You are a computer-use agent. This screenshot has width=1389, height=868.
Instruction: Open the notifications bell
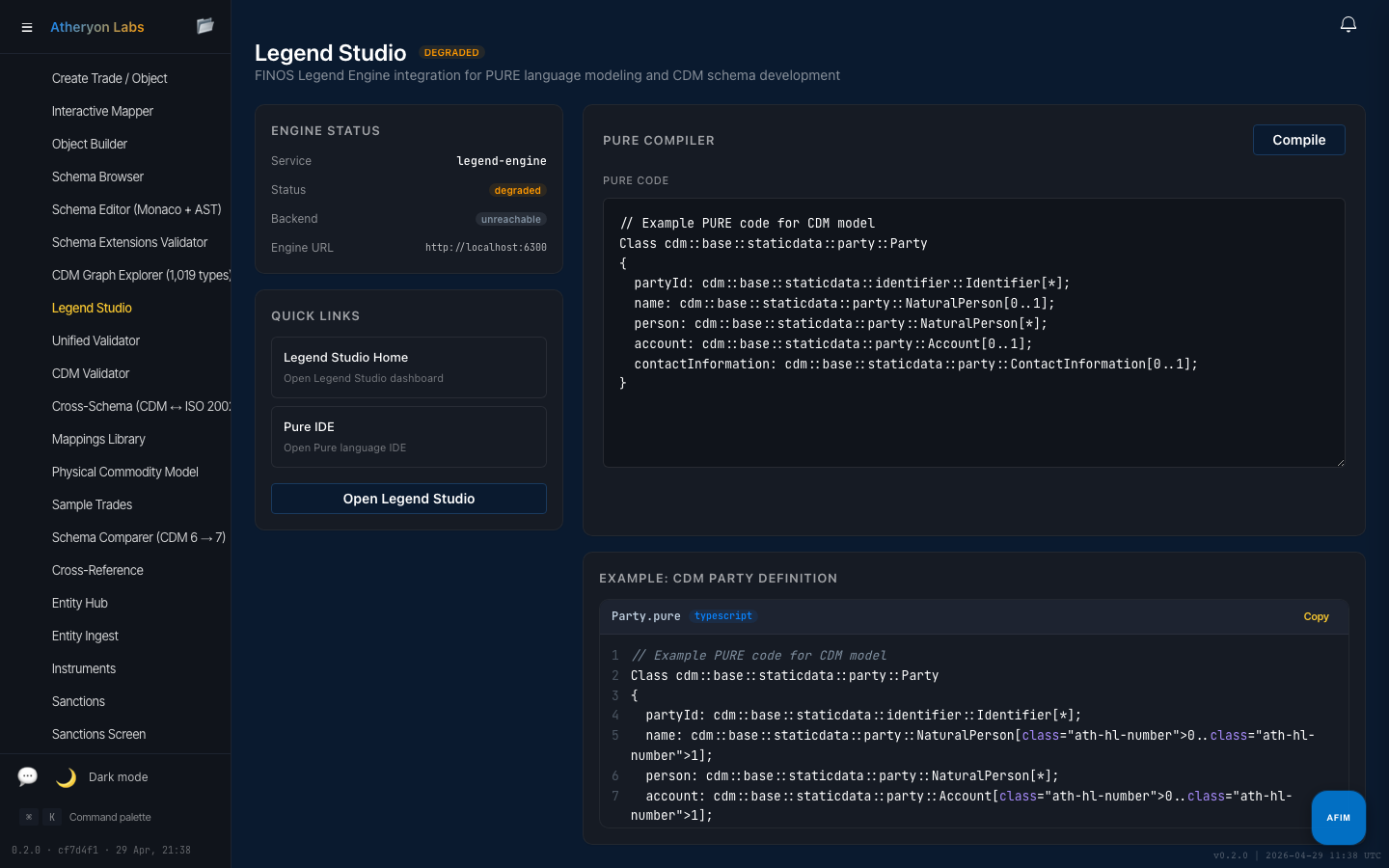pyautogui.click(x=1348, y=25)
